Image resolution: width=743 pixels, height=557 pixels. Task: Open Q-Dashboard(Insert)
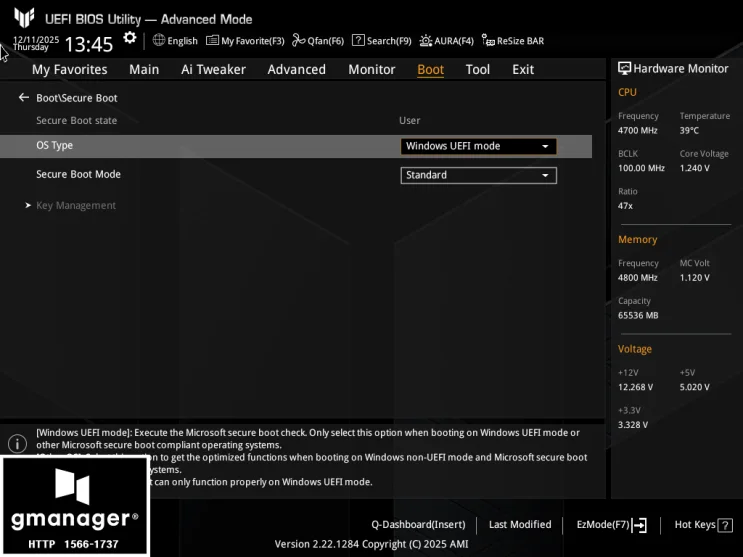pos(418,525)
